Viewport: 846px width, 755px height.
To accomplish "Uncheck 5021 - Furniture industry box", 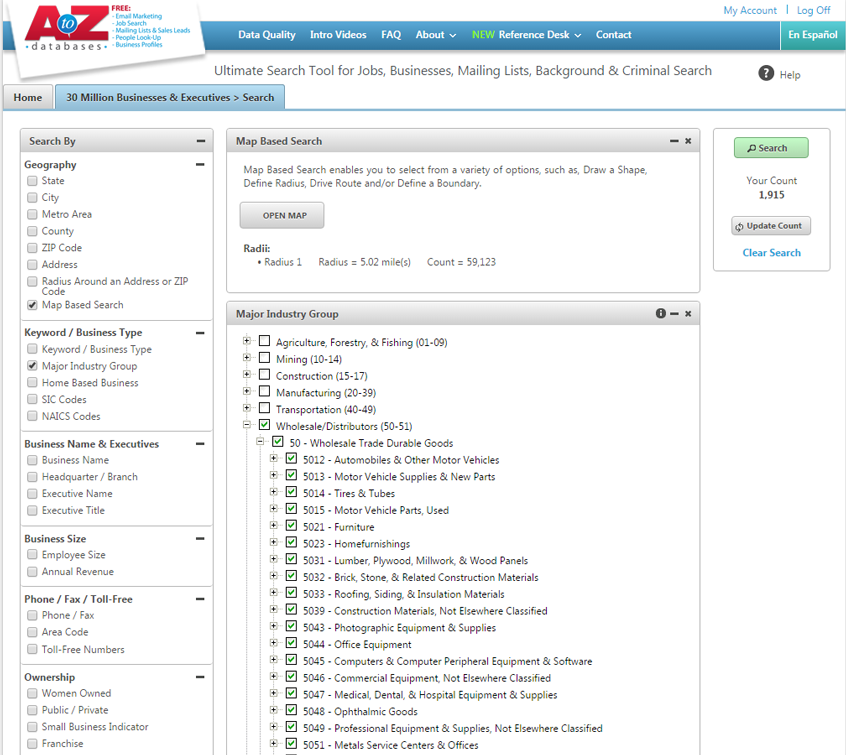I will (291, 526).
